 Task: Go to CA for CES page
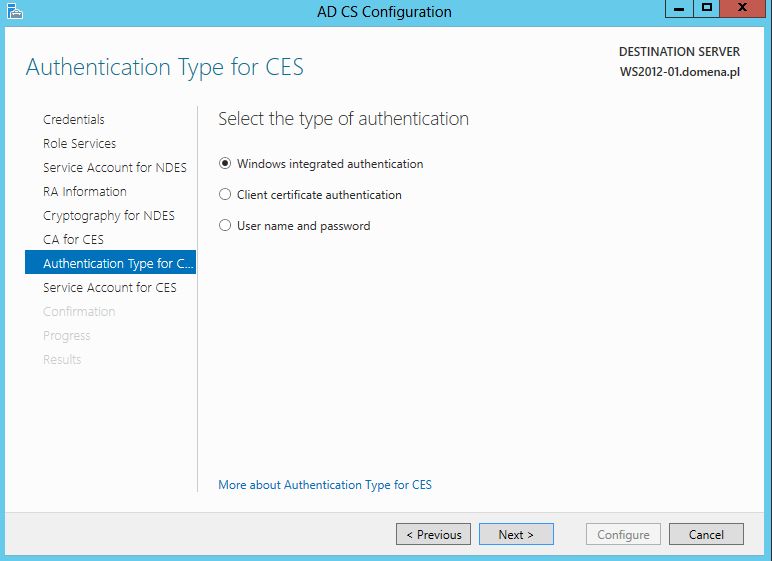point(73,239)
